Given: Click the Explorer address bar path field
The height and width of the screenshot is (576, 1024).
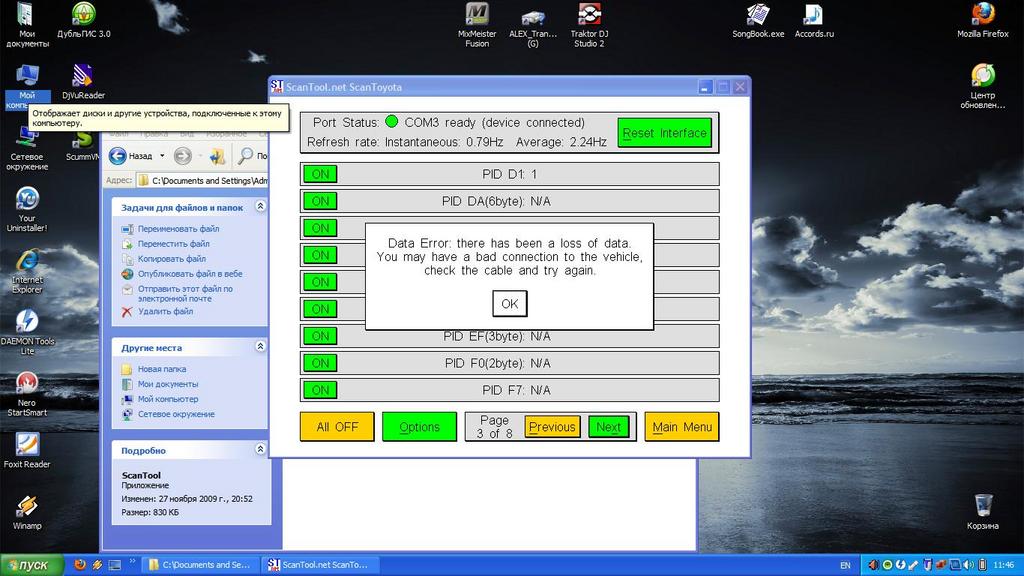Looking at the screenshot, I should [205, 181].
